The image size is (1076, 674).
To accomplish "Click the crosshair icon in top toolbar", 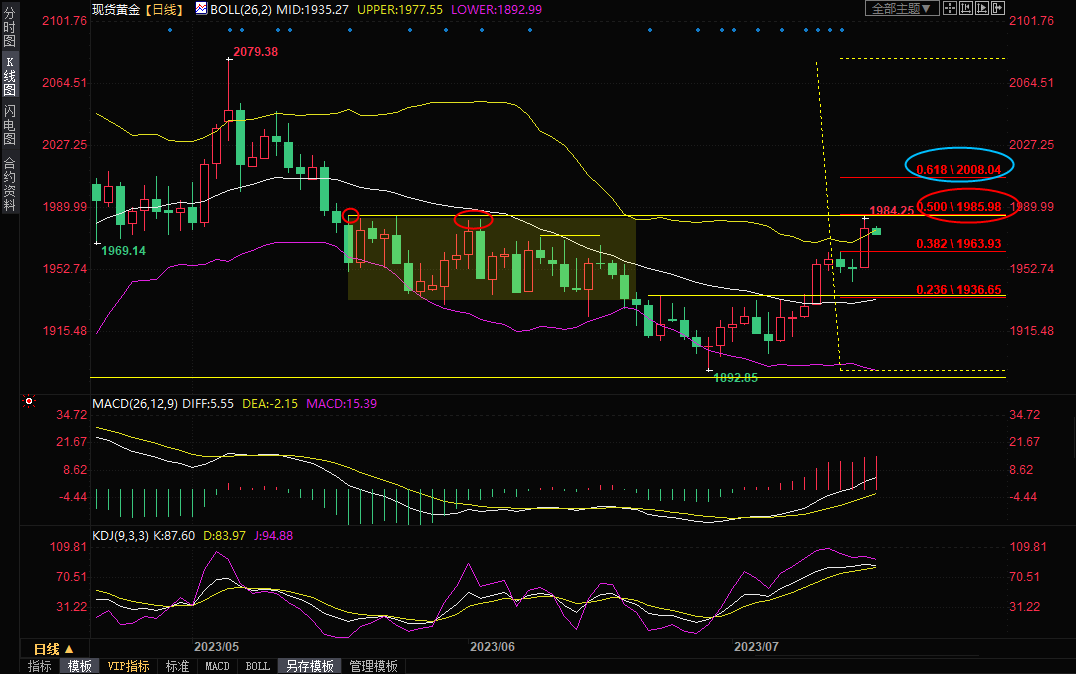I will pos(951,9).
